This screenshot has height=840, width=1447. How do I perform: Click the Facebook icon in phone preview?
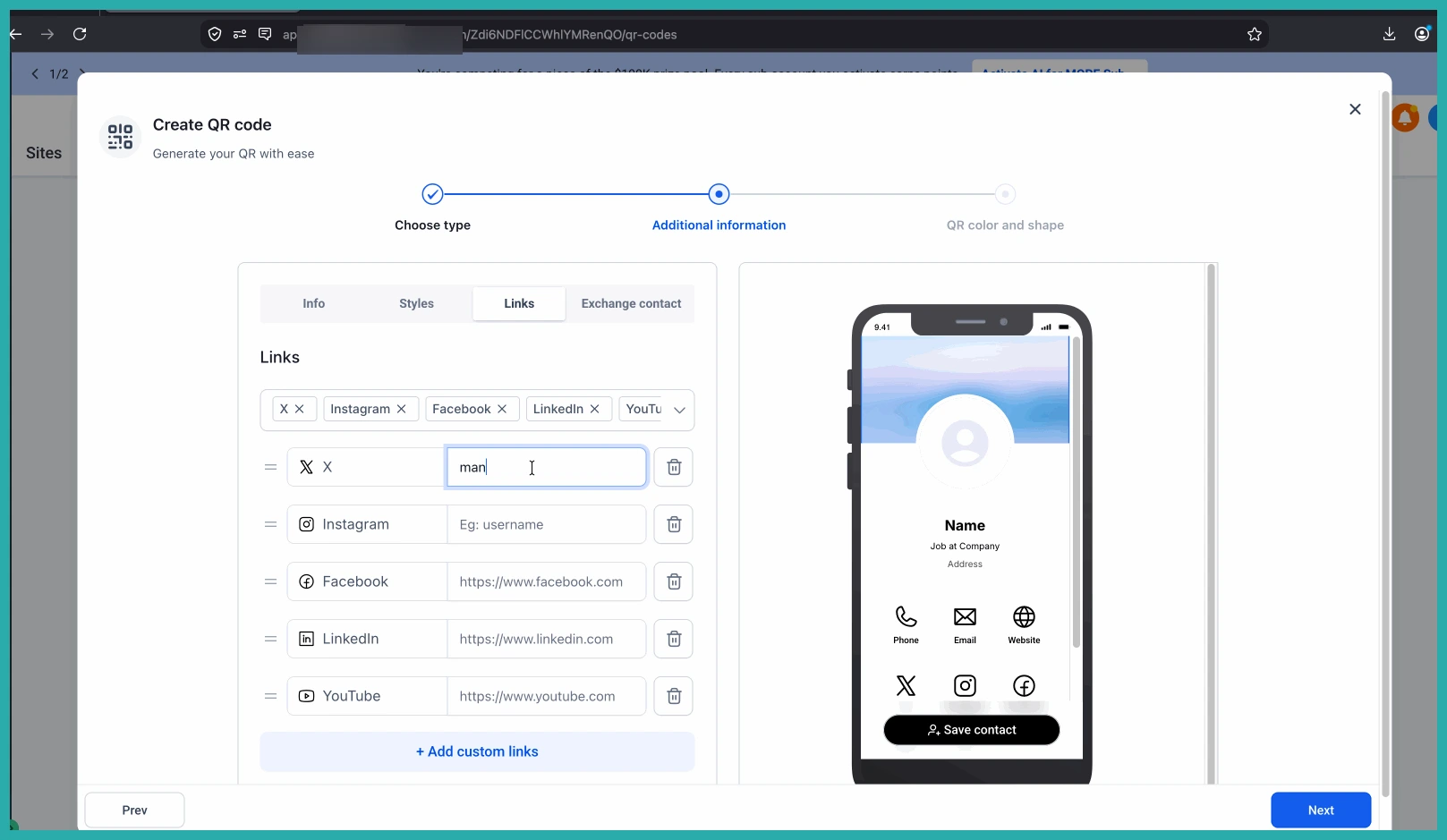[1024, 685]
